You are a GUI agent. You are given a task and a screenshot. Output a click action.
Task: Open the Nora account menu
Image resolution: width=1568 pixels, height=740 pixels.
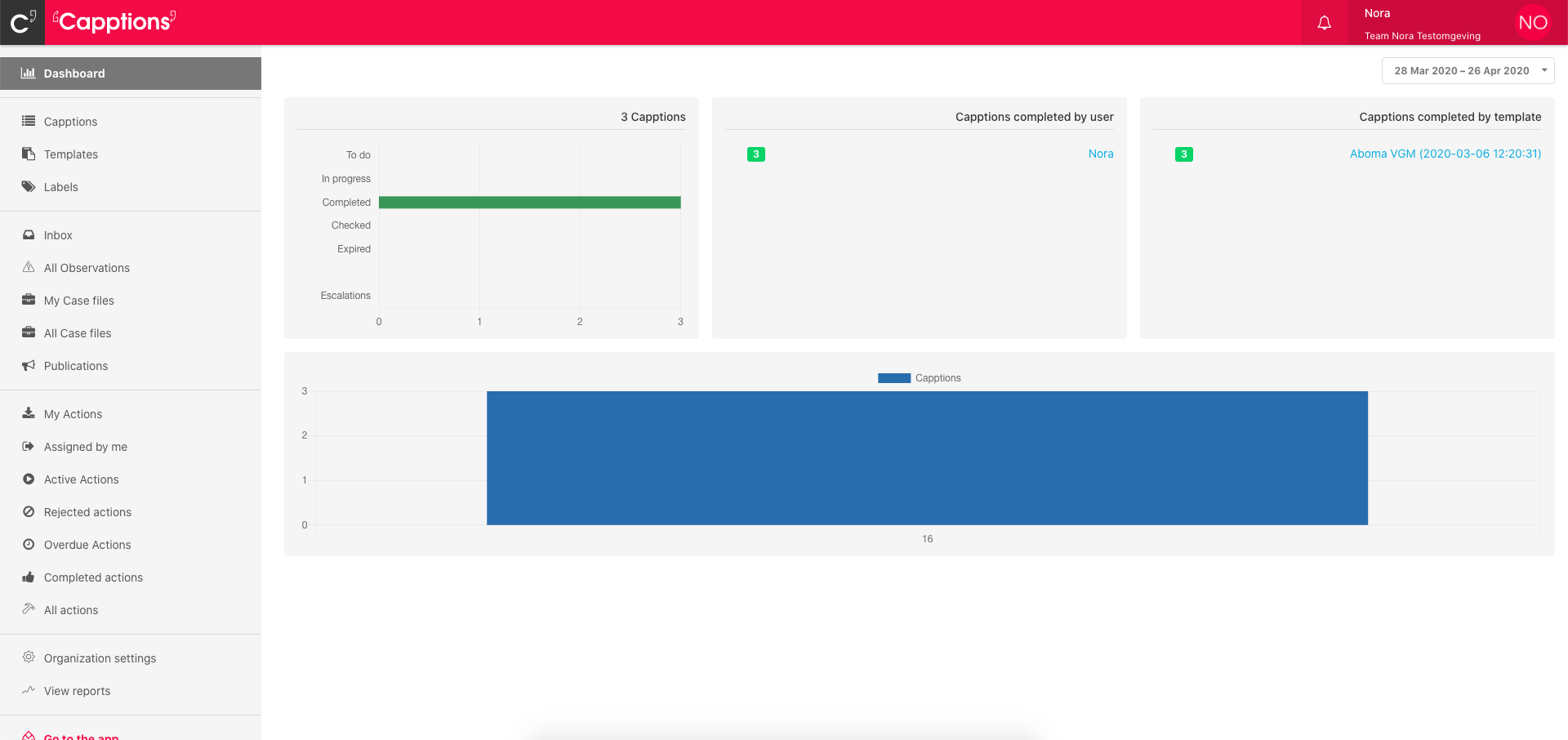1458,23
